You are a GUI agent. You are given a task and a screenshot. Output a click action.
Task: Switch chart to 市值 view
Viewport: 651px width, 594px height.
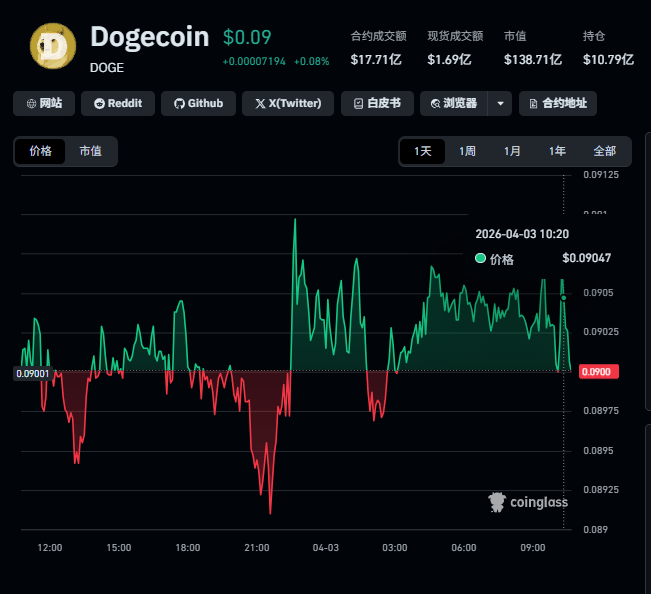(x=91, y=151)
